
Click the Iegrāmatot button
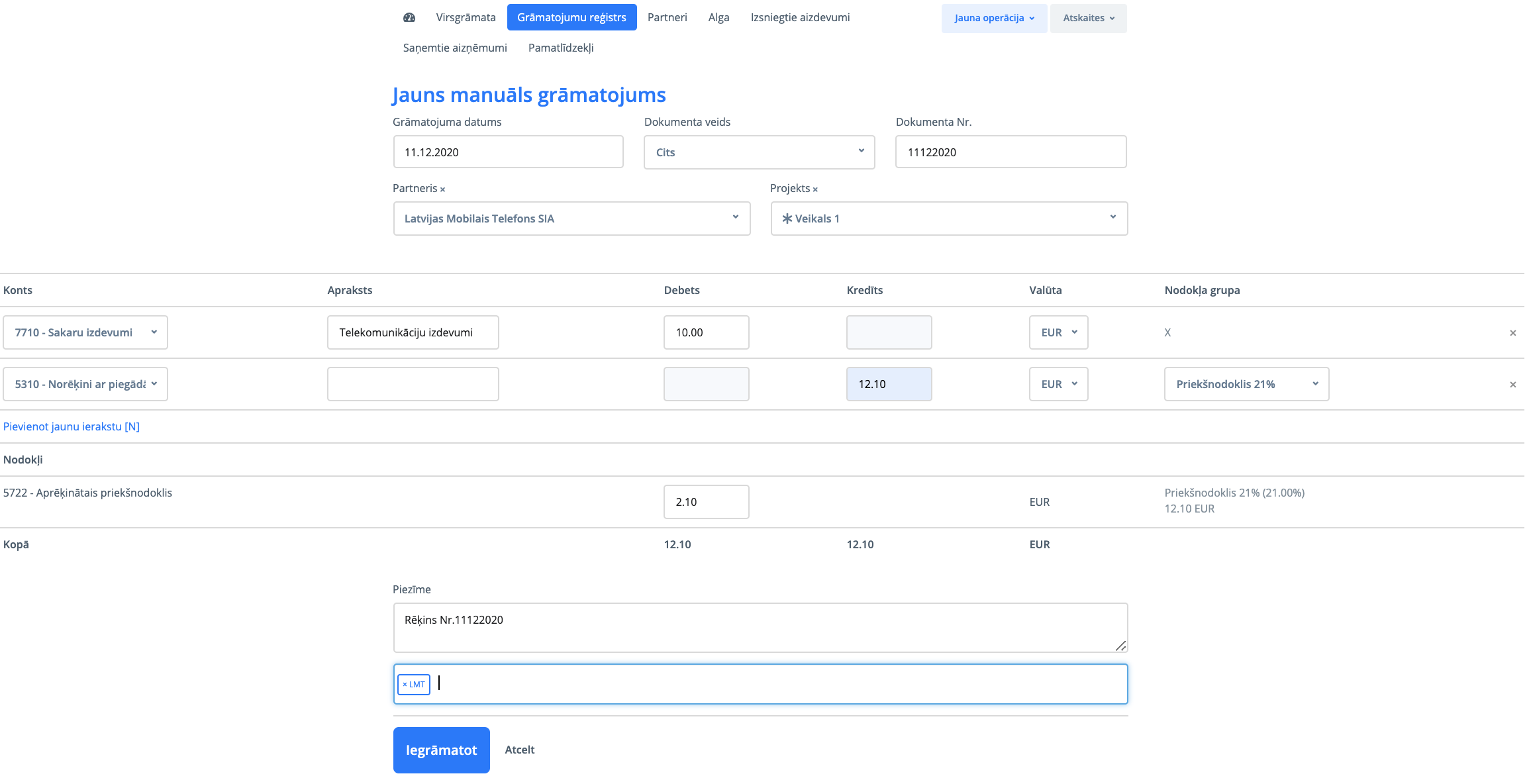(441, 750)
